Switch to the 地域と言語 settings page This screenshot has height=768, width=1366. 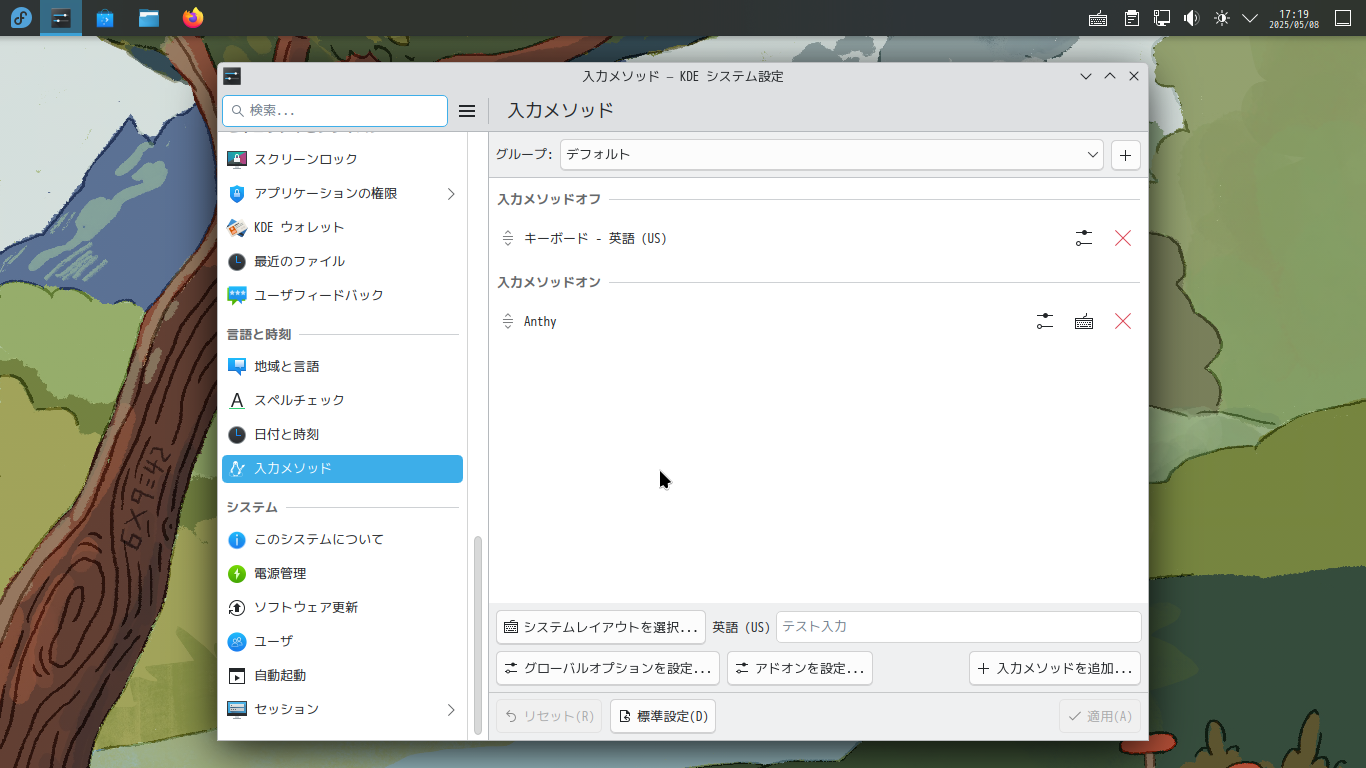click(x=342, y=366)
